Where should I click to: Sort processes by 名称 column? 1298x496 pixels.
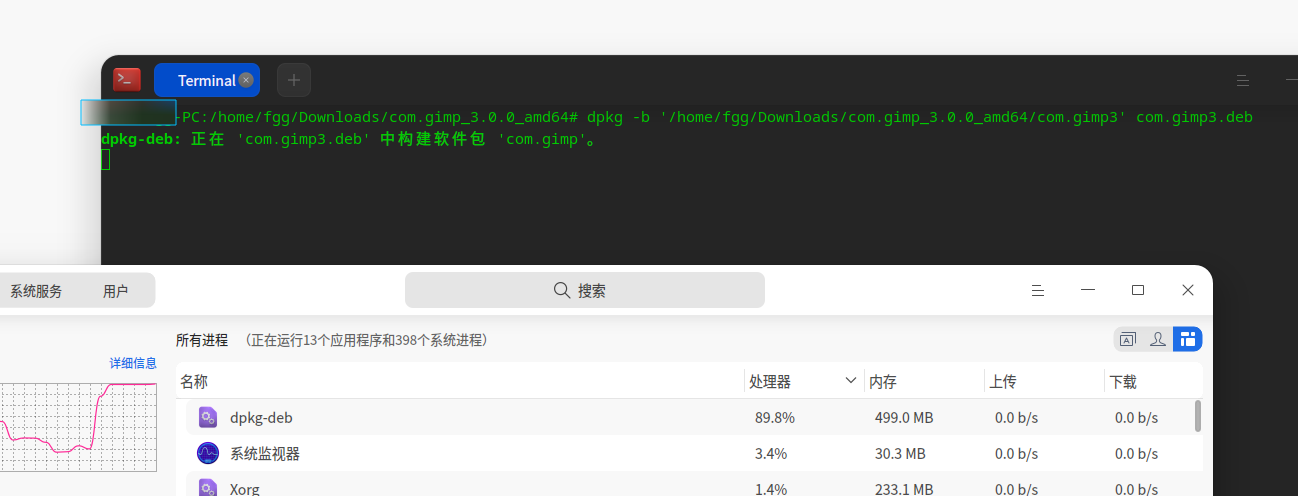pyautogui.click(x=194, y=381)
